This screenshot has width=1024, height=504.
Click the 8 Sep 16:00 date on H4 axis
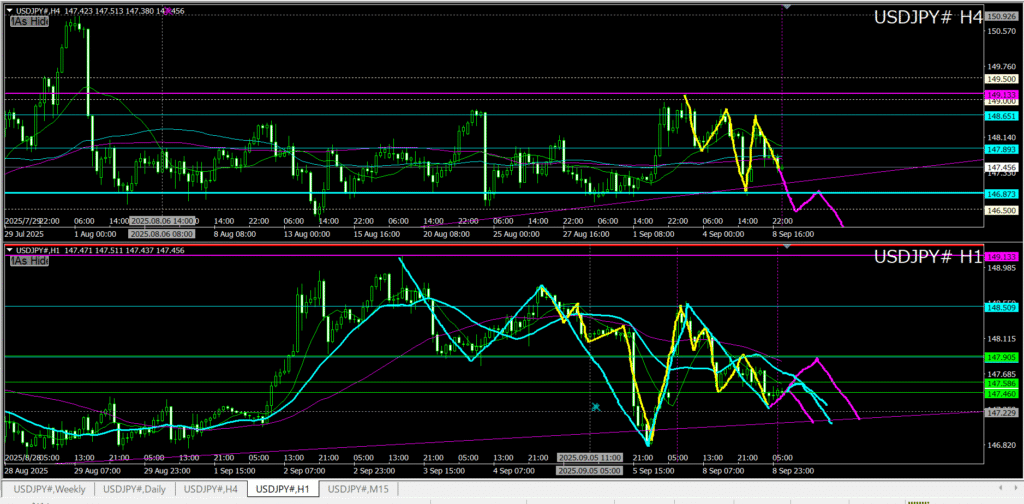click(792, 233)
